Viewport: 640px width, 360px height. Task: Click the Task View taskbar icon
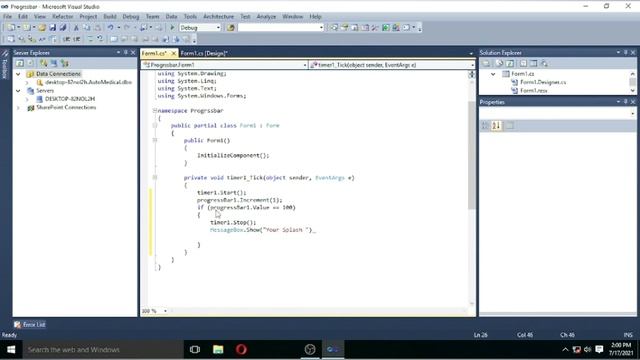click(195, 349)
